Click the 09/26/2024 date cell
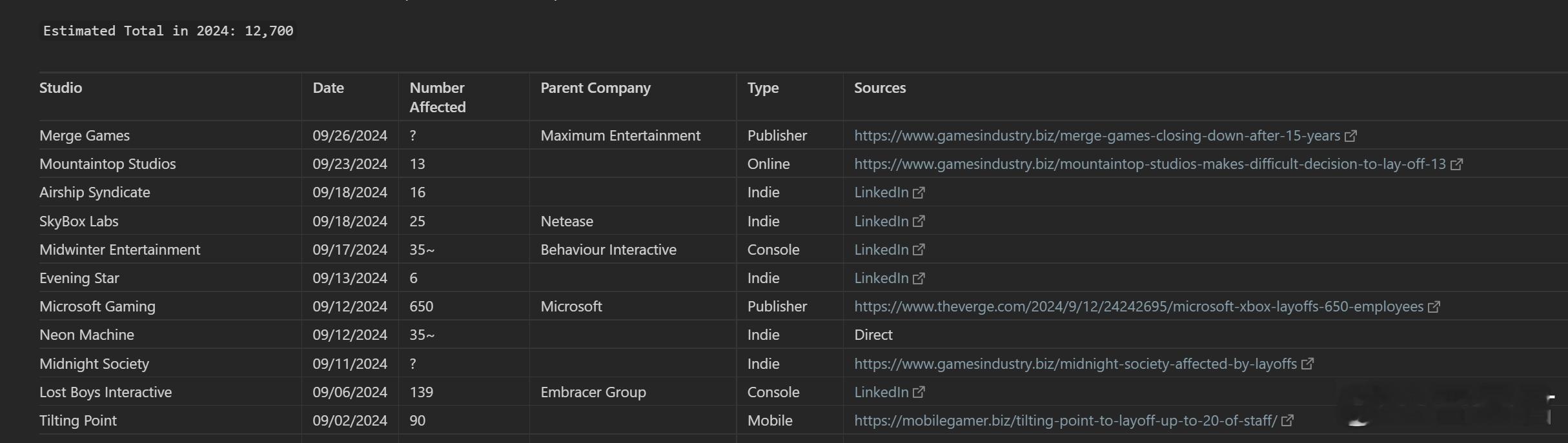Image resolution: width=1568 pixels, height=443 pixels. coord(350,135)
